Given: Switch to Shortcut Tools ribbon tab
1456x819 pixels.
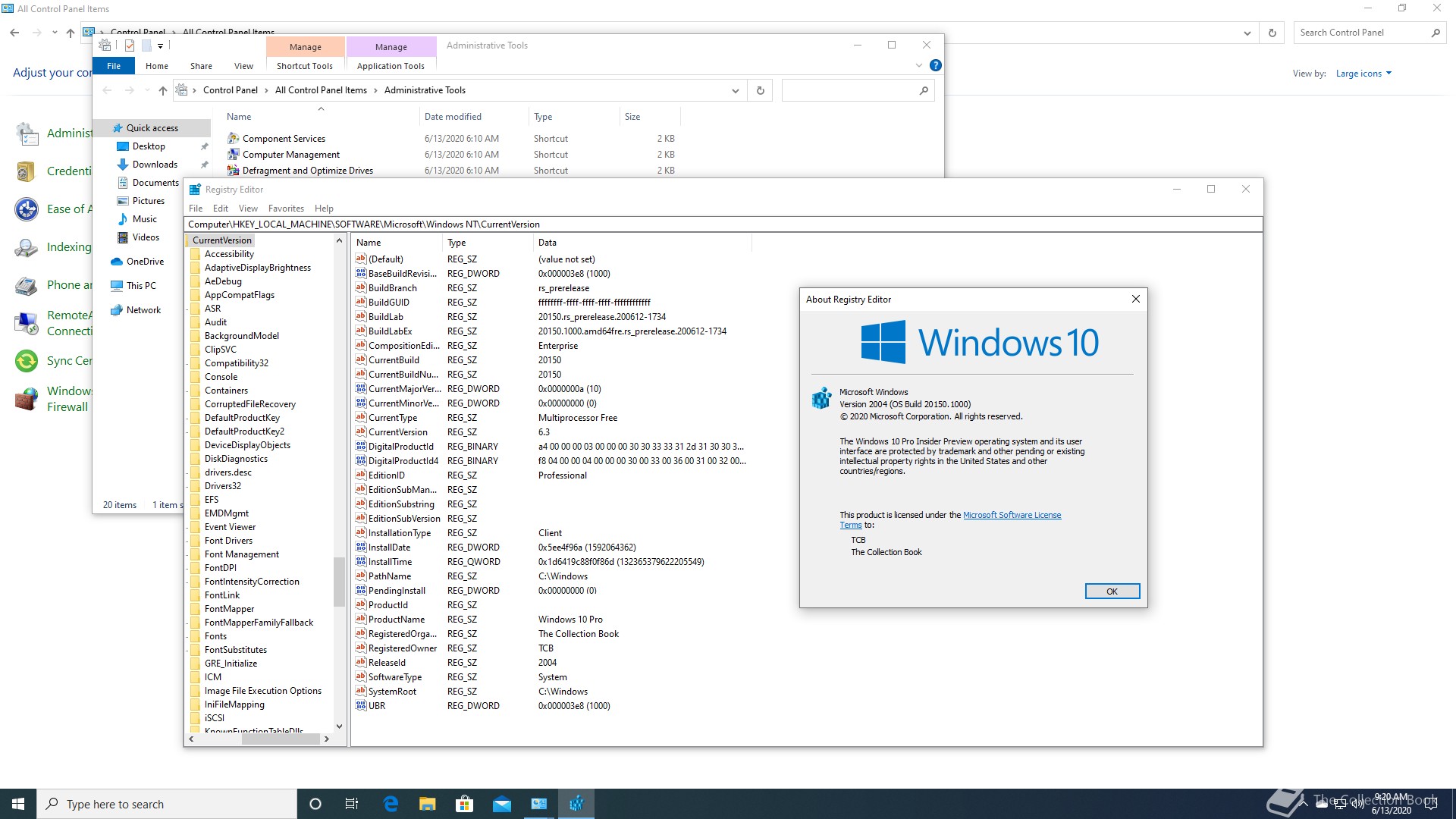Looking at the screenshot, I should point(305,66).
